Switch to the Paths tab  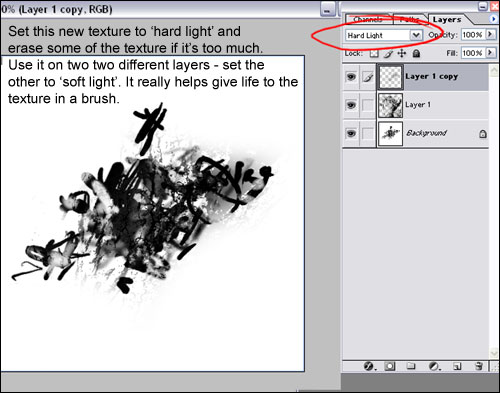[x=410, y=19]
